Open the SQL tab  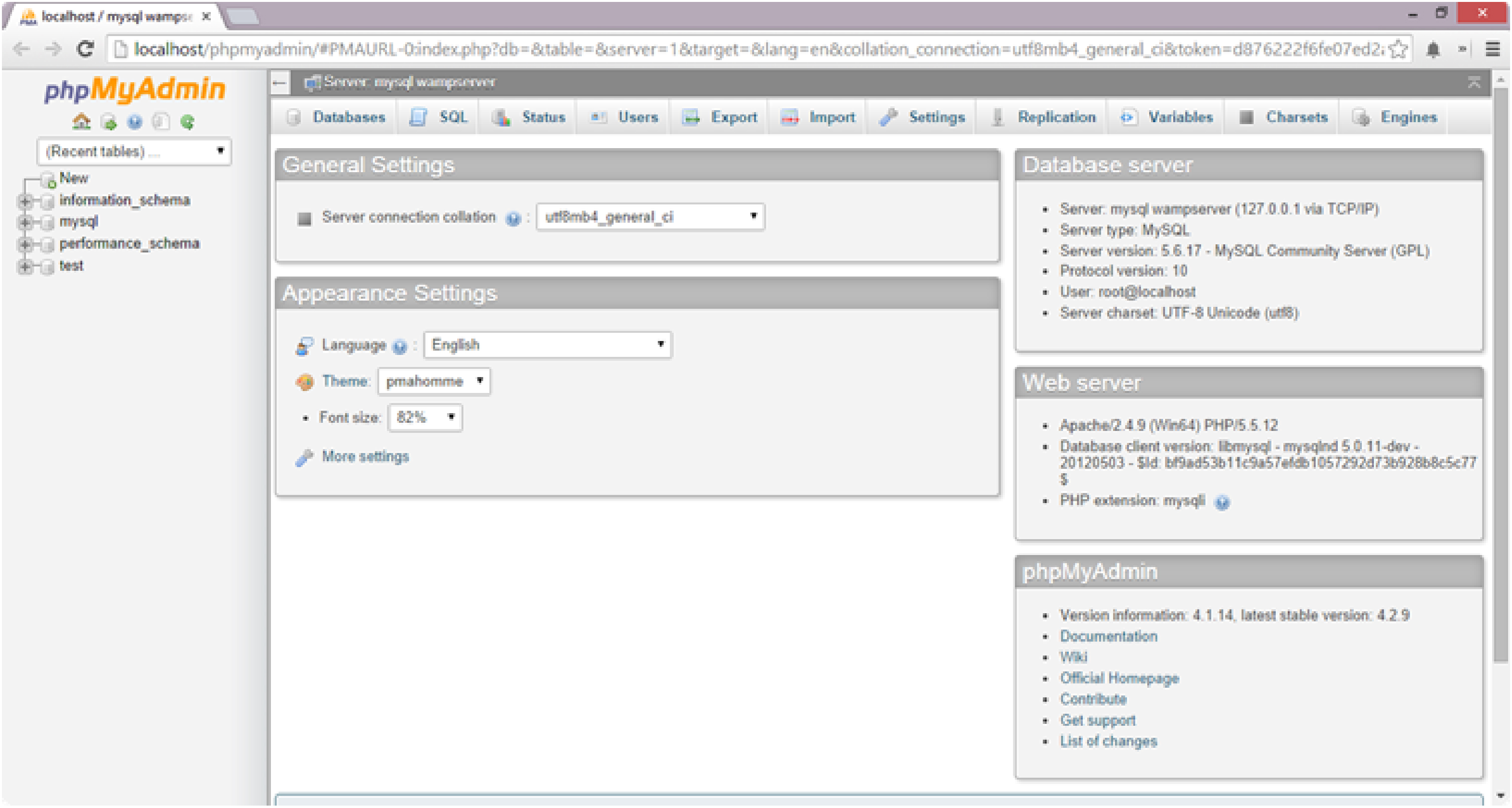pyautogui.click(x=438, y=118)
